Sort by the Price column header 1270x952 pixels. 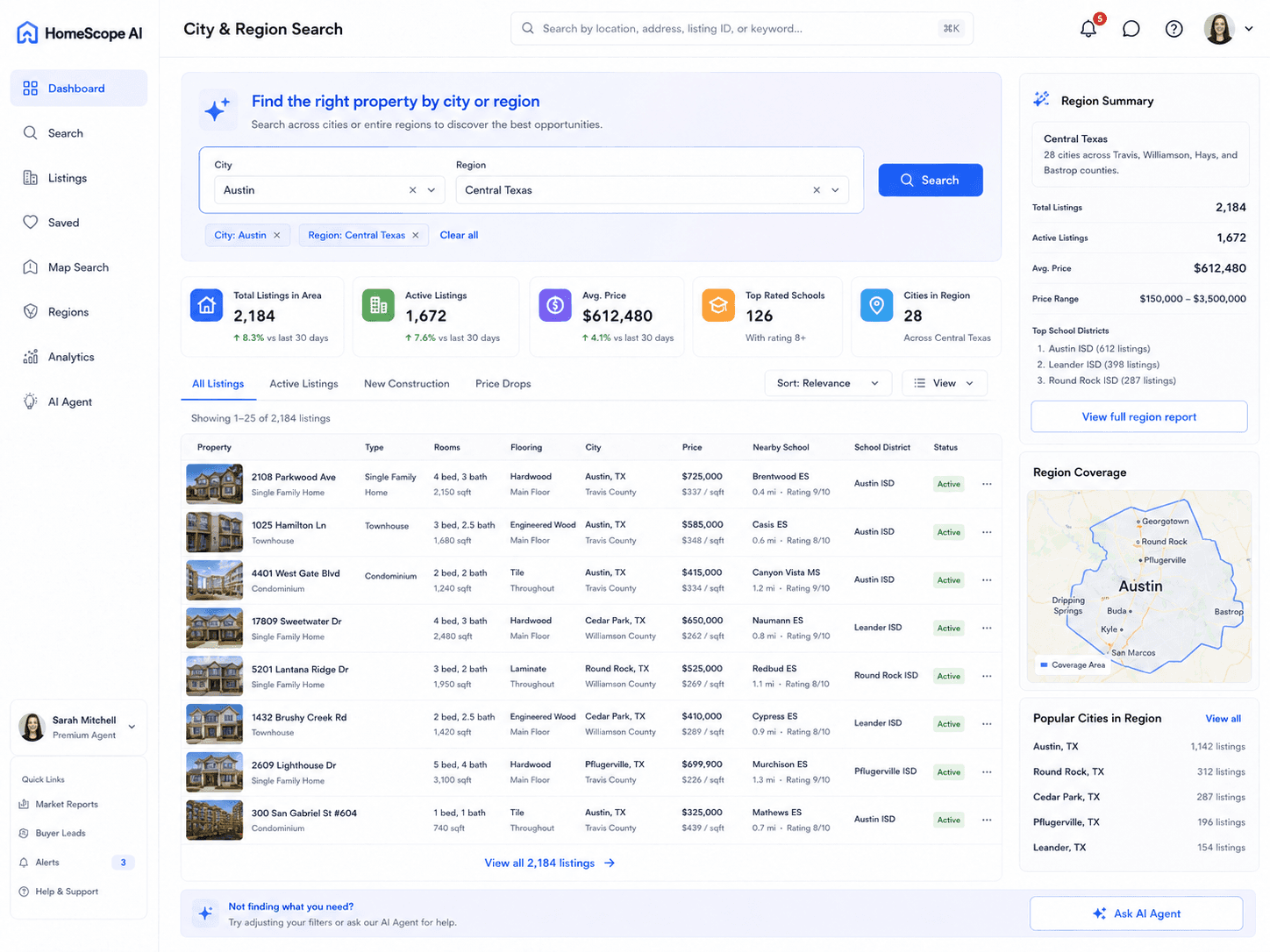point(692,447)
